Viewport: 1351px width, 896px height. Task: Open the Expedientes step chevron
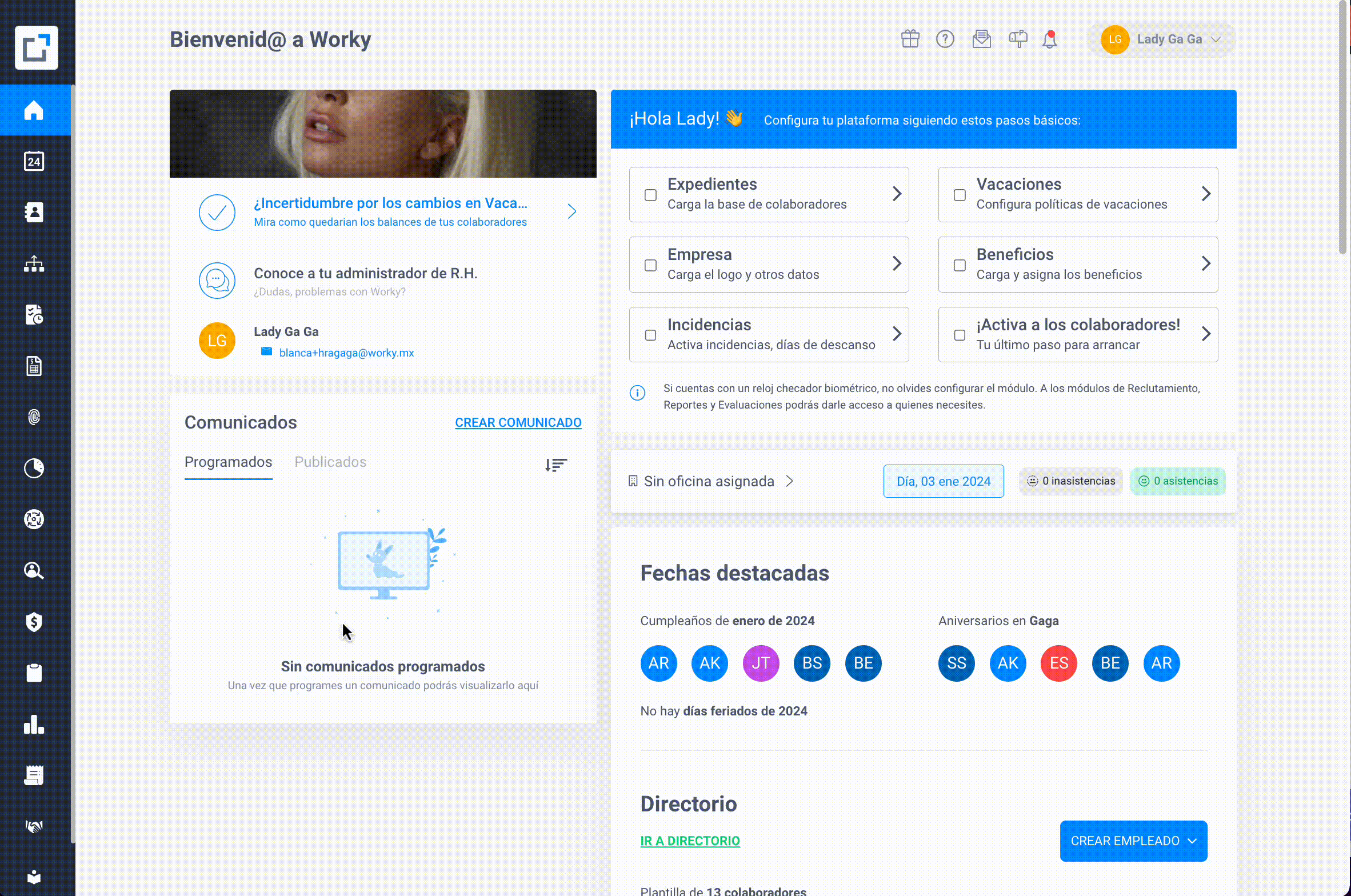(897, 194)
